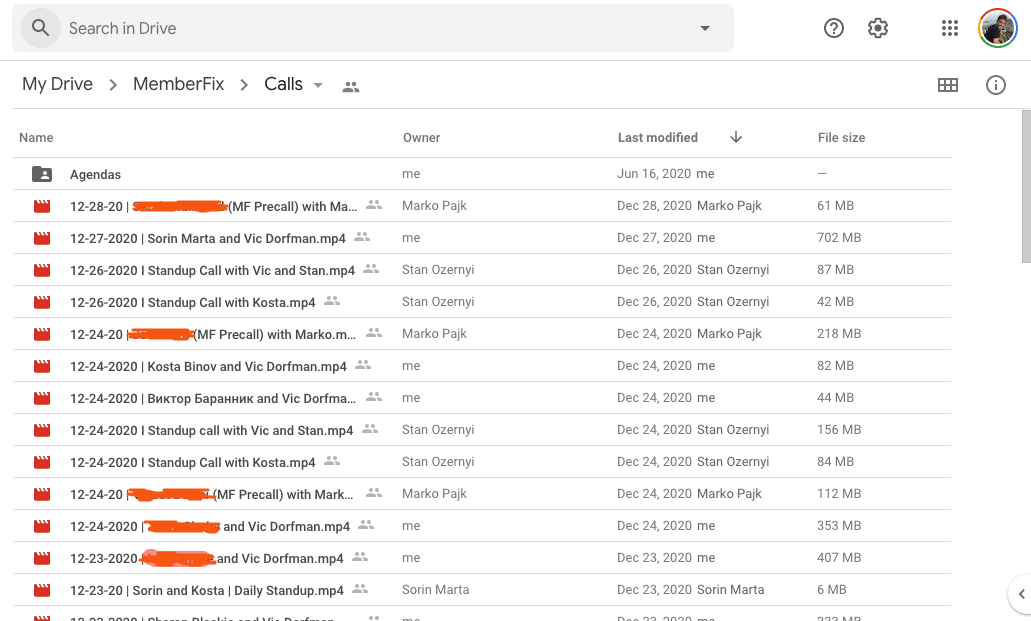The image size is (1031, 621).
Task: Click the search magnifier icon
Action: click(x=40, y=28)
